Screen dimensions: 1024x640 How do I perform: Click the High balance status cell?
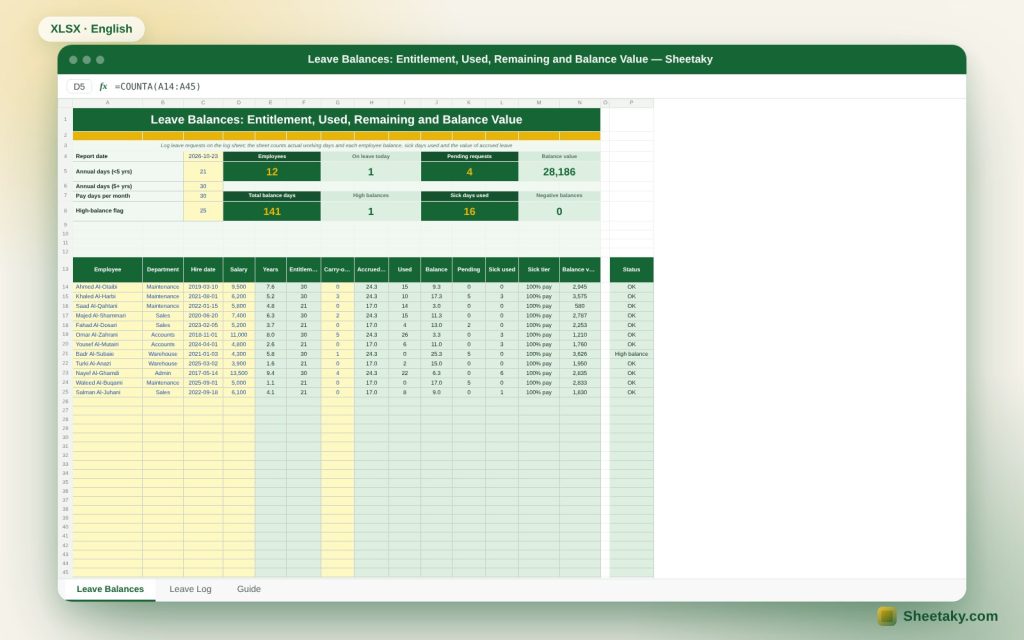632,354
